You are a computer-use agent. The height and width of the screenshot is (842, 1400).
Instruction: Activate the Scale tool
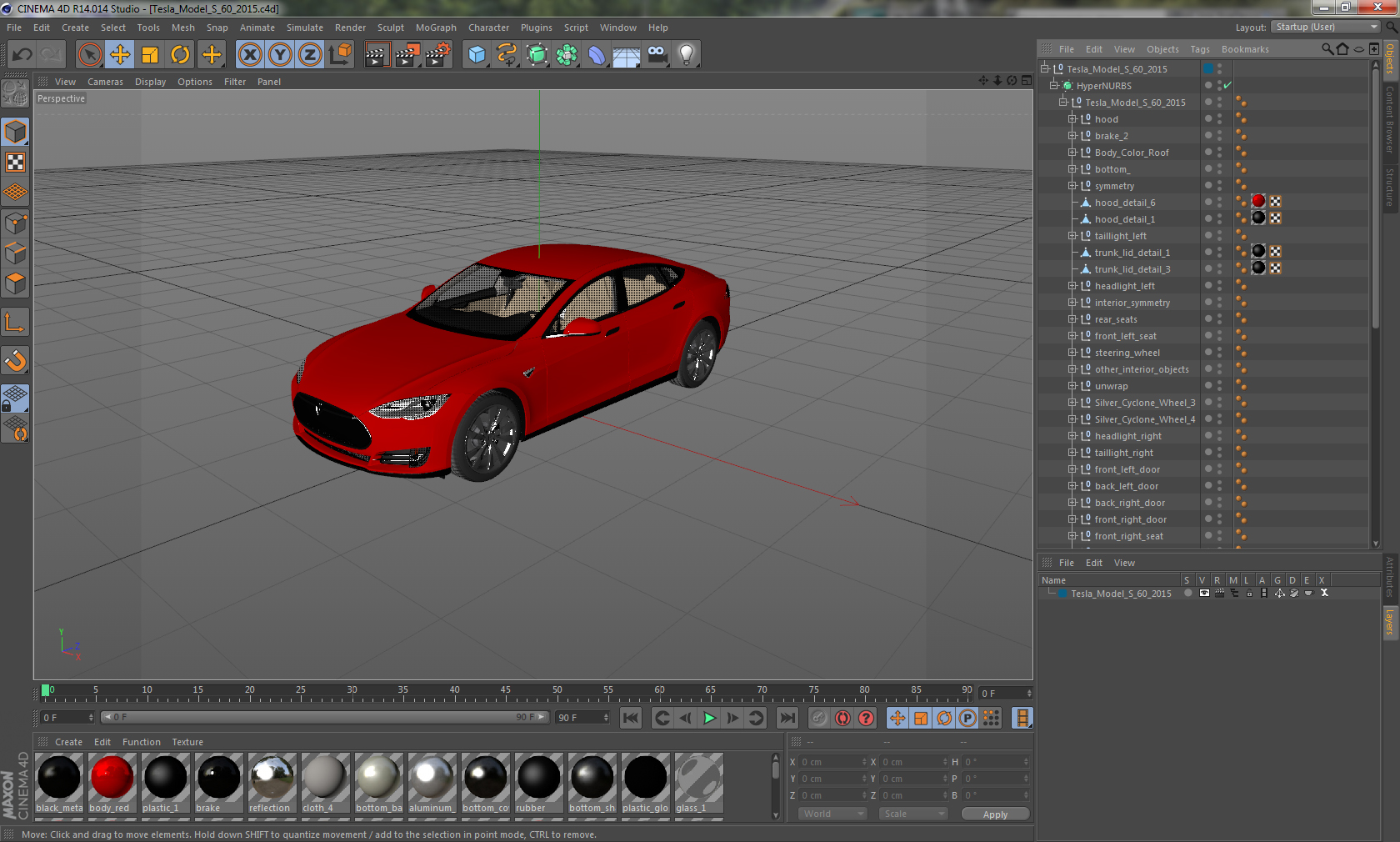pyautogui.click(x=150, y=55)
